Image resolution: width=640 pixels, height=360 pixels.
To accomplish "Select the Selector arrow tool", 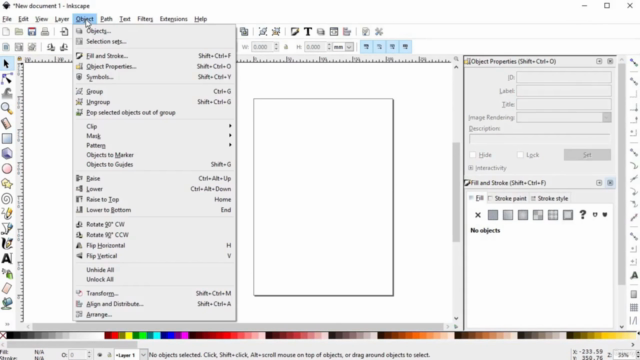I will pos(7,64).
